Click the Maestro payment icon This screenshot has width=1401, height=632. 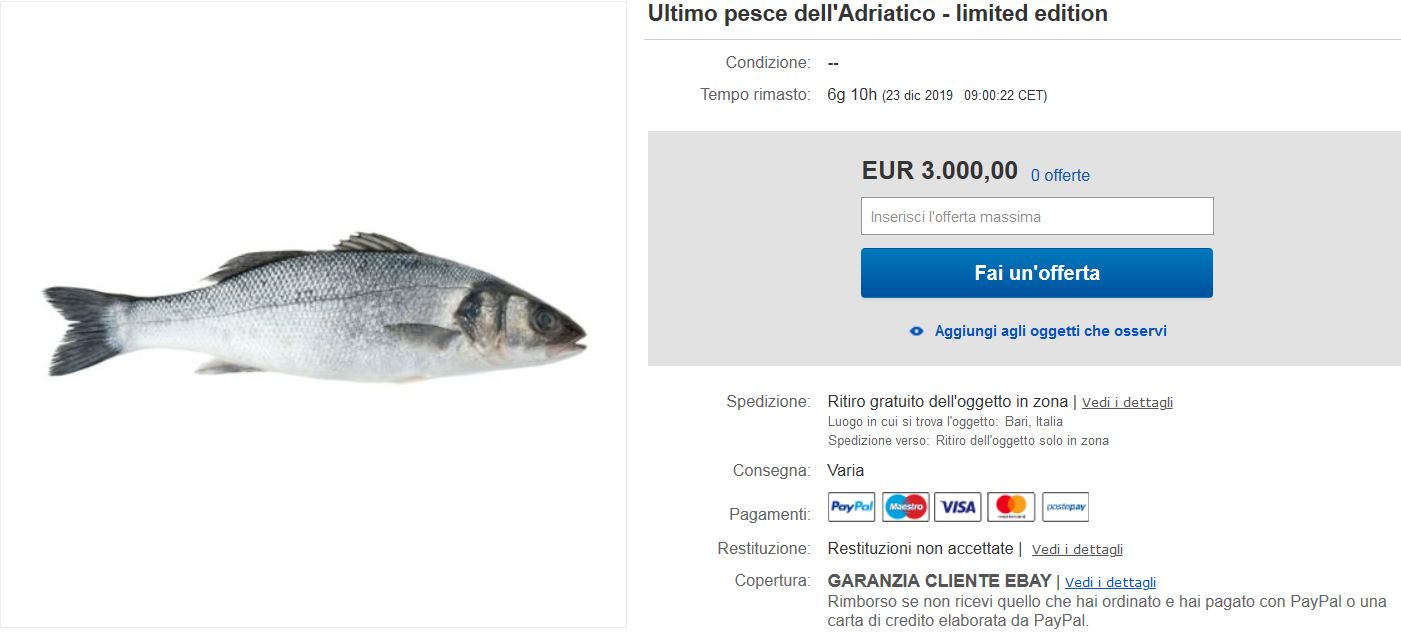(x=905, y=507)
